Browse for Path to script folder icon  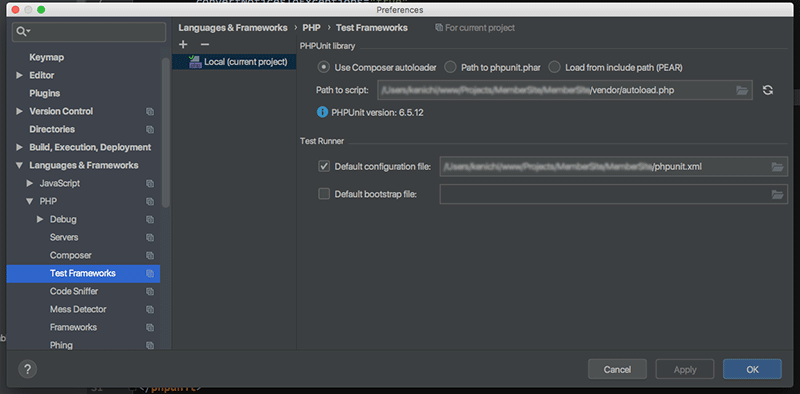coord(742,90)
